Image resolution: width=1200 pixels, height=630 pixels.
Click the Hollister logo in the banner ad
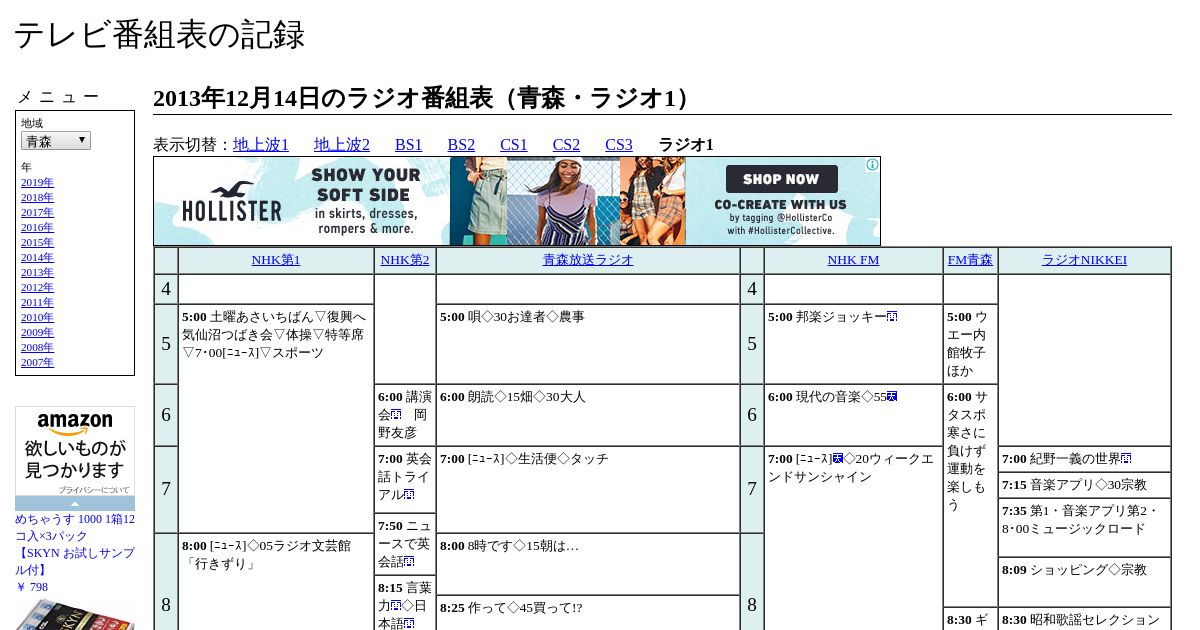(232, 202)
